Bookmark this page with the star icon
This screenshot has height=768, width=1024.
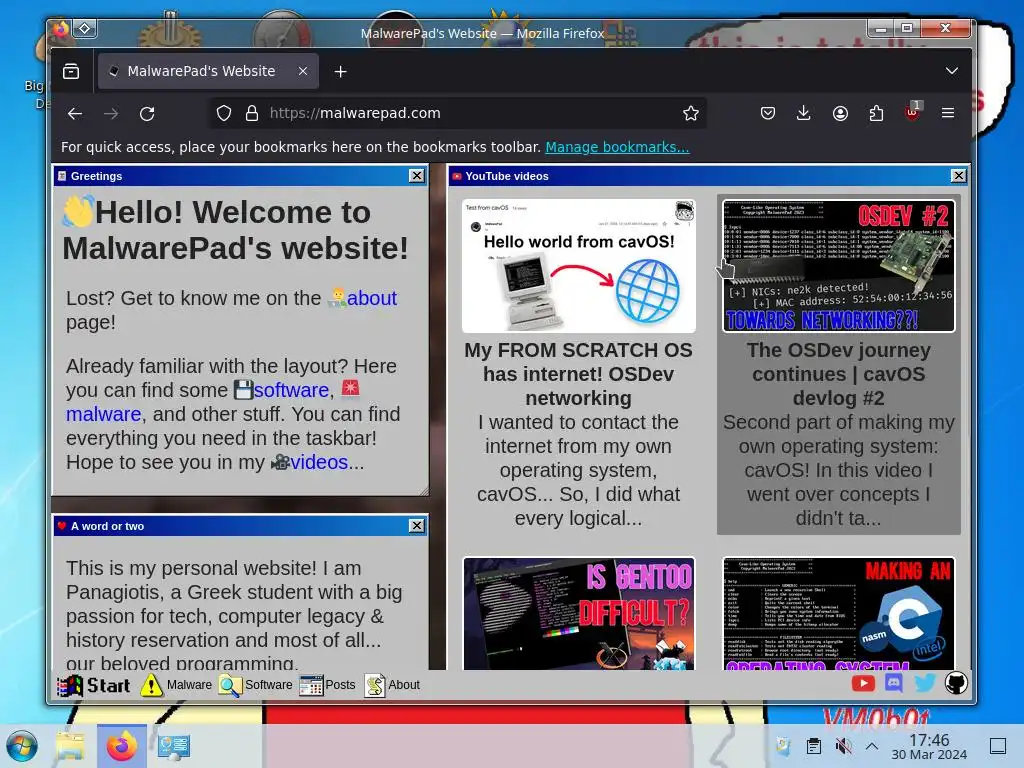click(690, 114)
